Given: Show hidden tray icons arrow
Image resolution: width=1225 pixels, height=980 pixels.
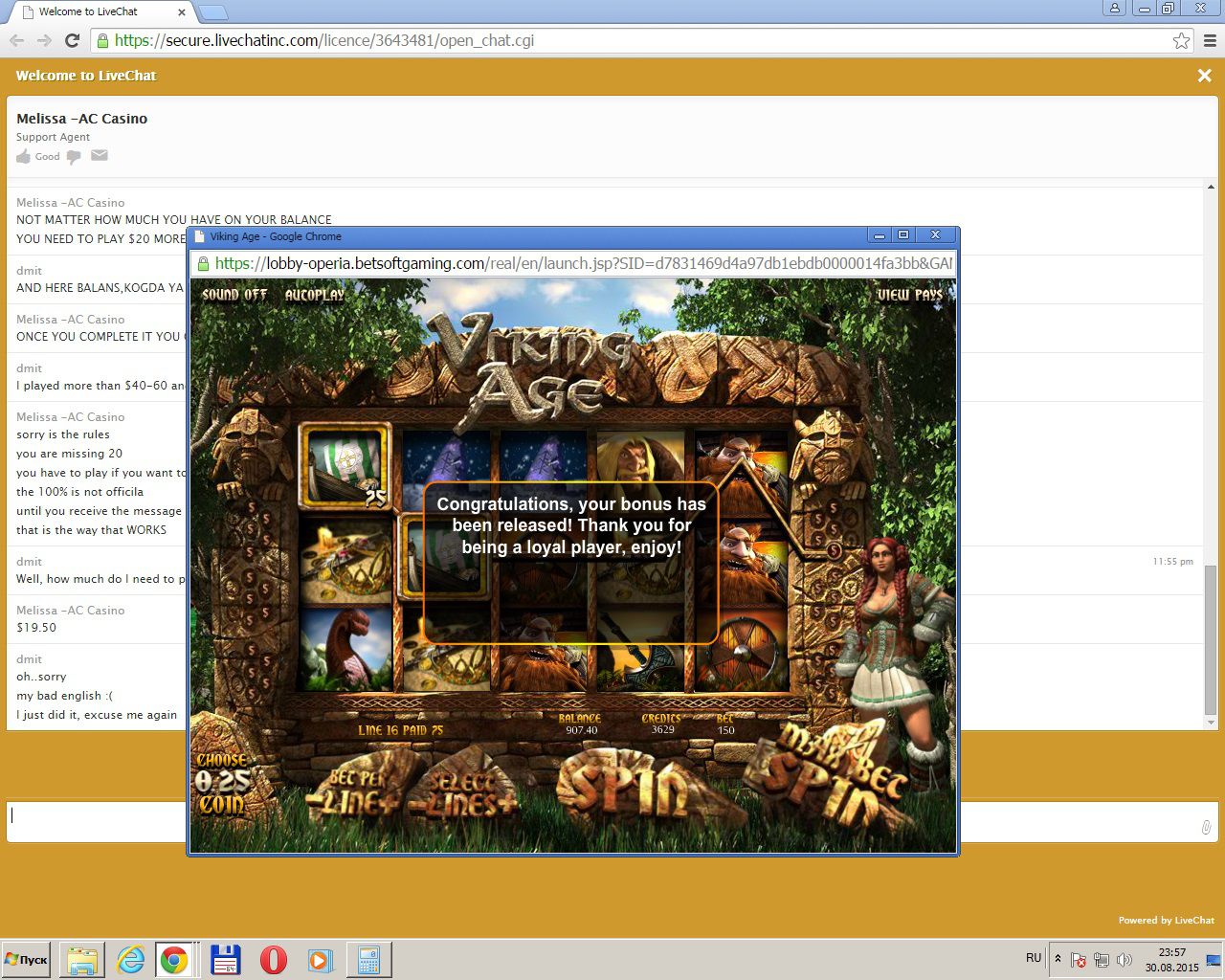Looking at the screenshot, I should pyautogui.click(x=1058, y=958).
